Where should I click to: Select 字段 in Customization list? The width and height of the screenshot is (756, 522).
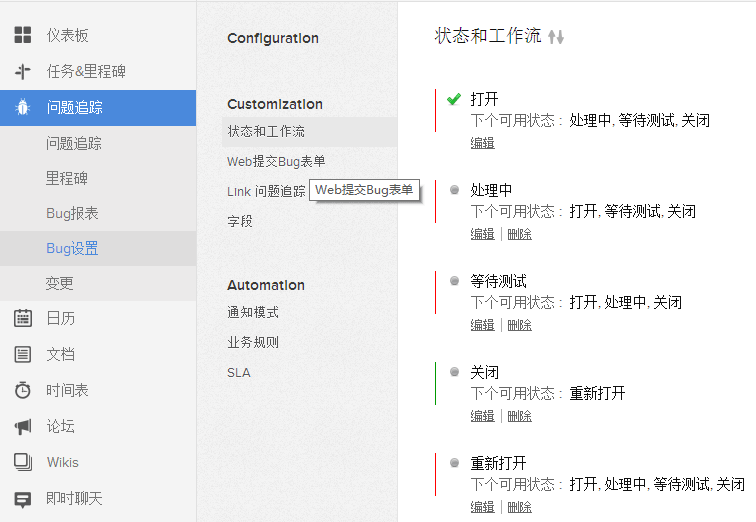tap(240, 221)
